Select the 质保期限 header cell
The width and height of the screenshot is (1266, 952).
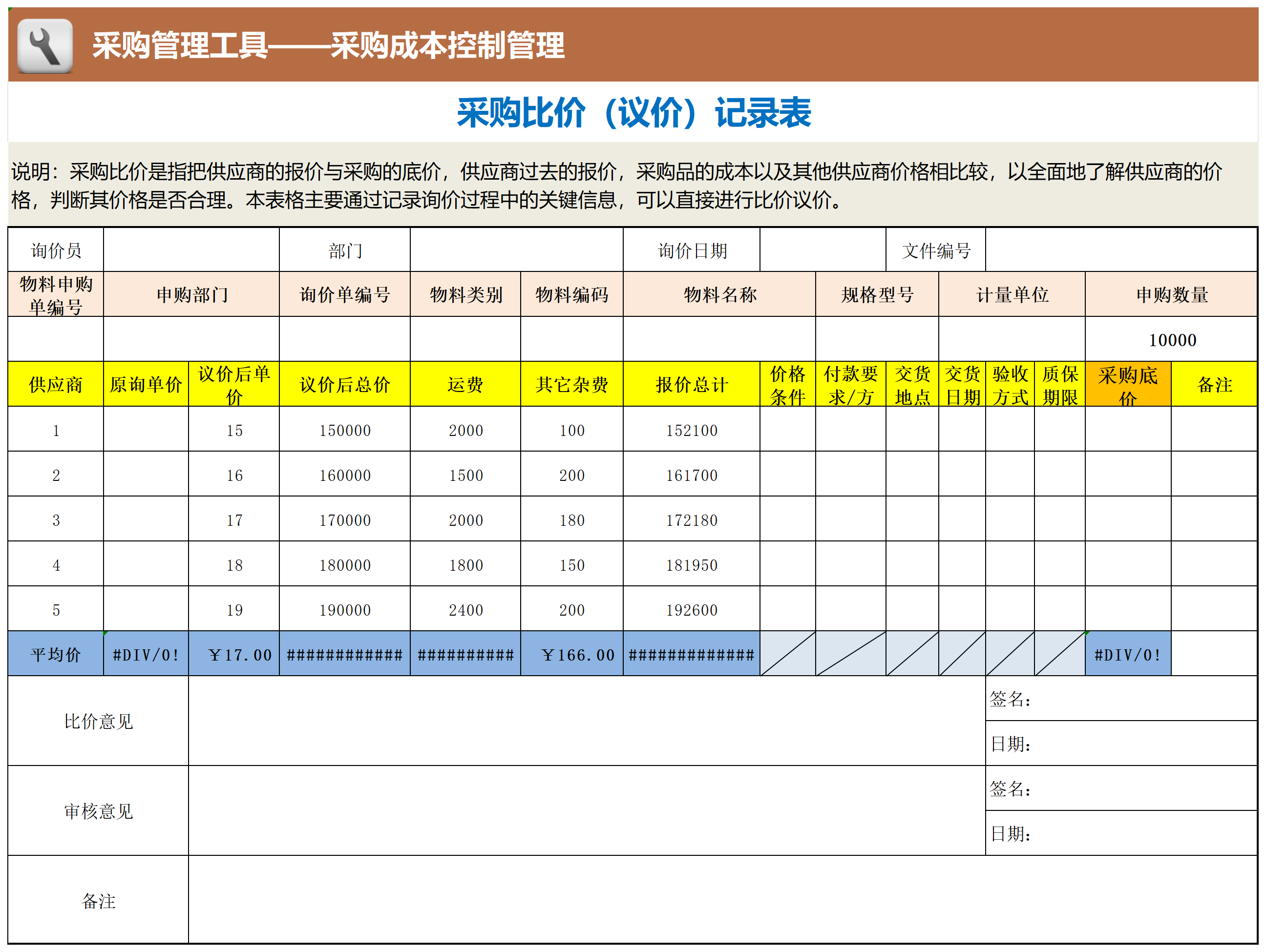point(1060,385)
